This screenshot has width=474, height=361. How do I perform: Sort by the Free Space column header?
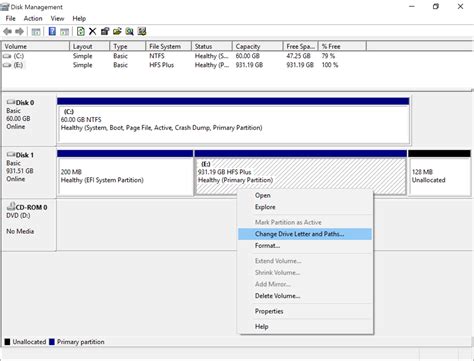[x=301, y=46]
